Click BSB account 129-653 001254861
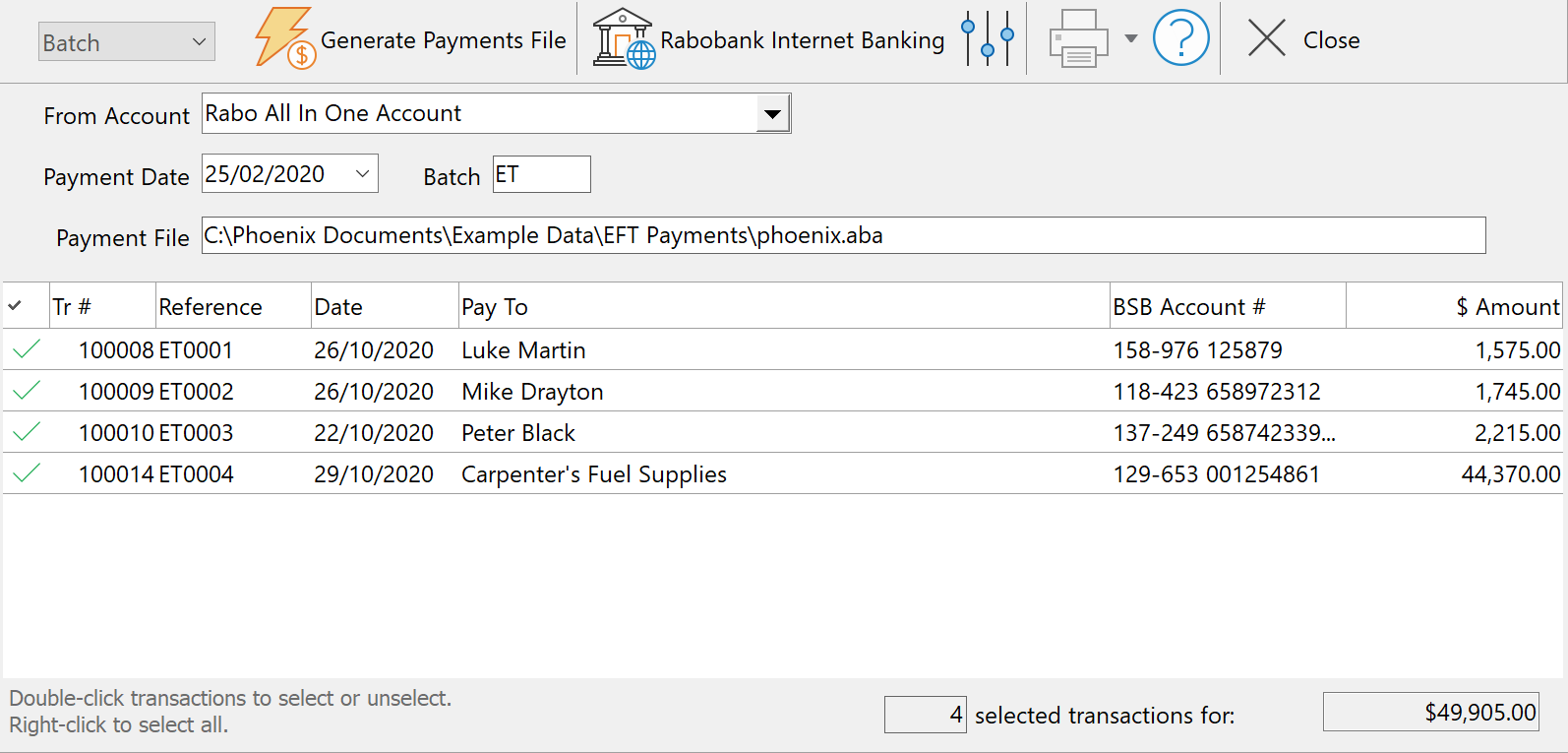The image size is (1568, 753). click(1216, 474)
